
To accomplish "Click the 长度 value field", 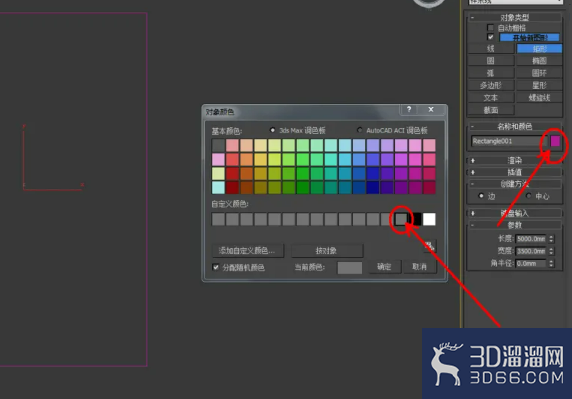I will [x=531, y=239].
